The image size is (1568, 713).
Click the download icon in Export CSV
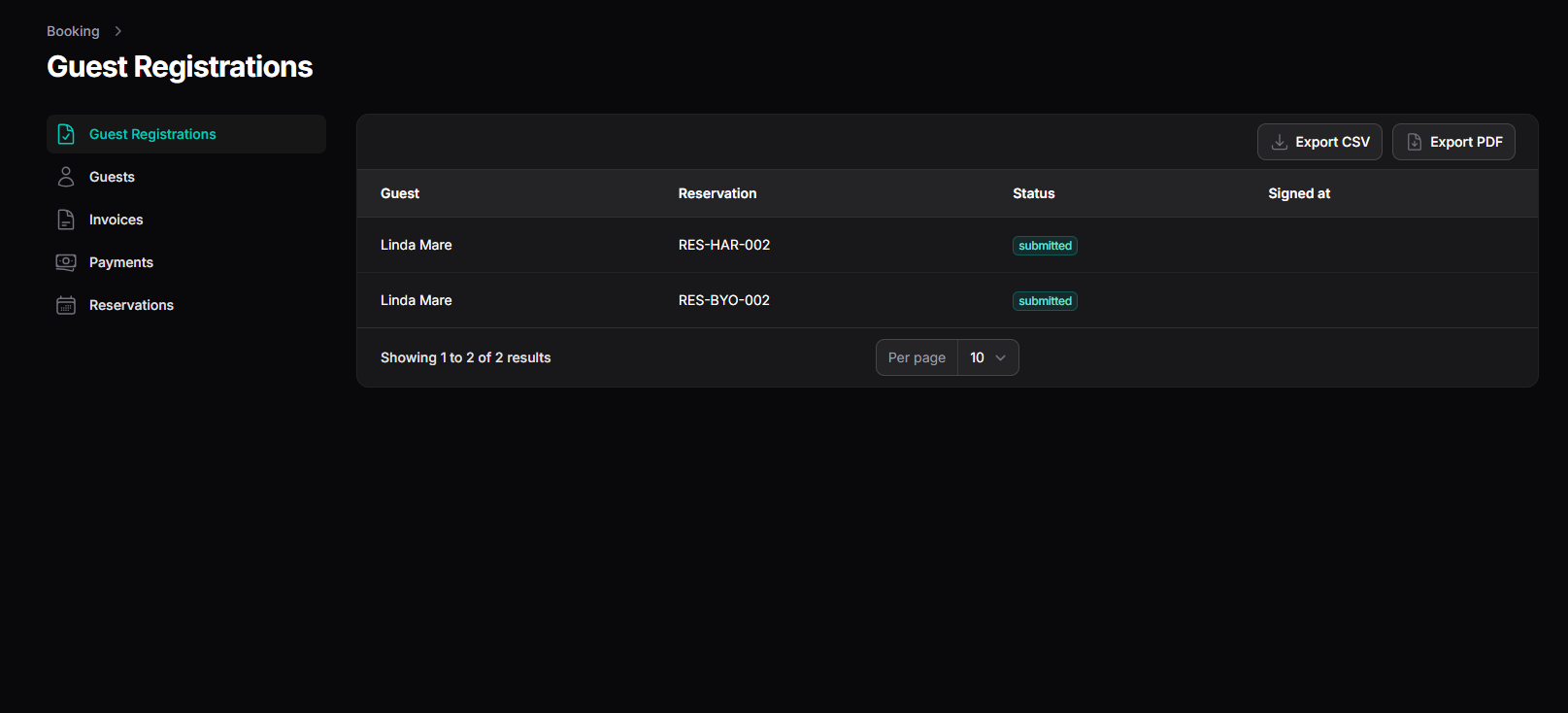click(x=1280, y=142)
